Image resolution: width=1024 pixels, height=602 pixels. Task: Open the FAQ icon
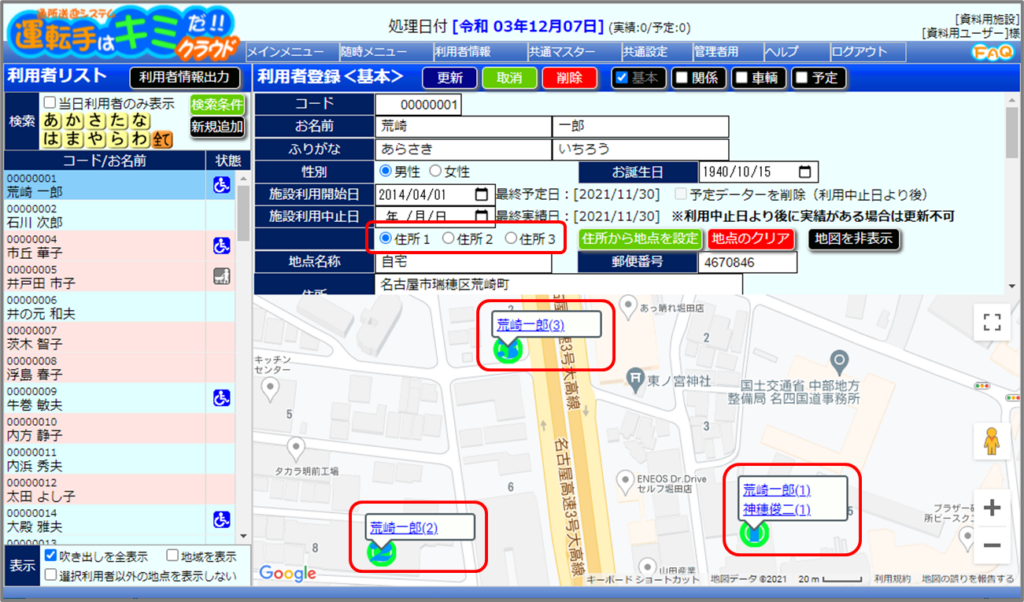(x=992, y=52)
